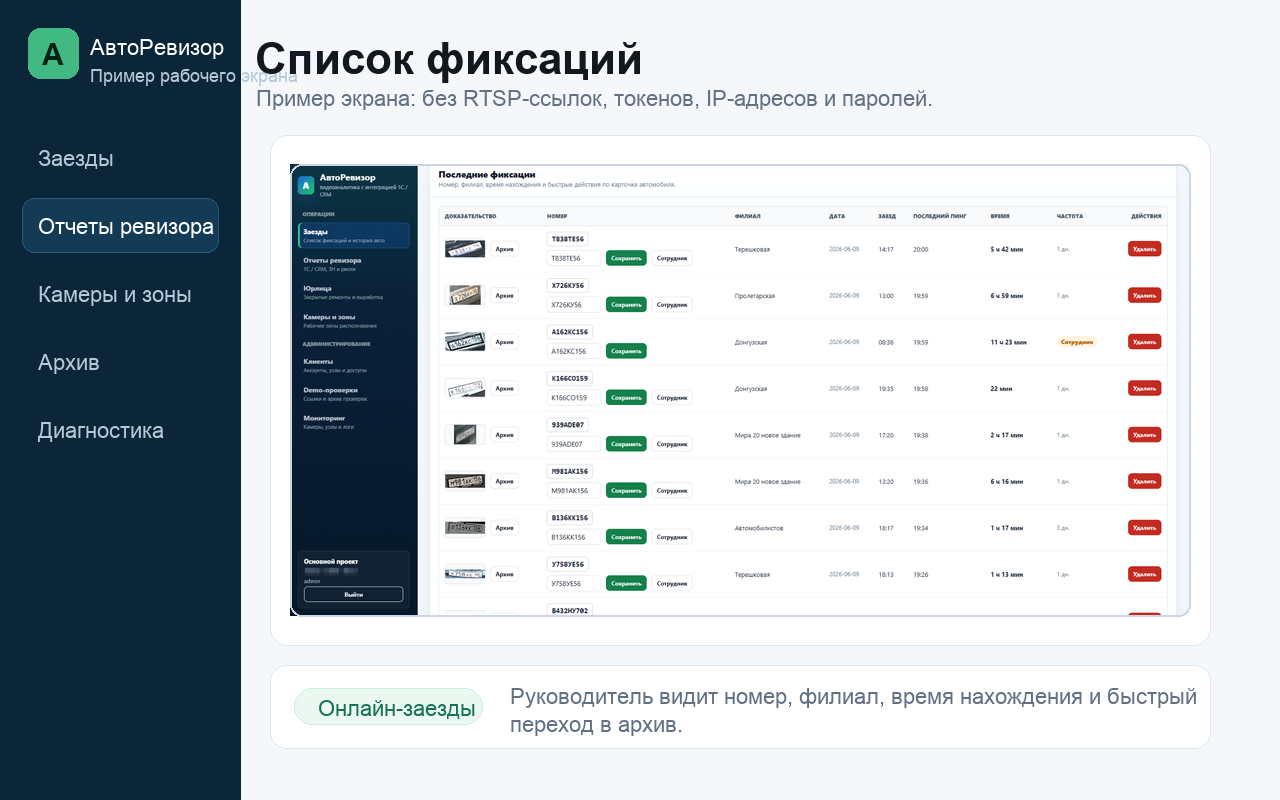
Task: Click the Филиал column header
Action: 746,216
